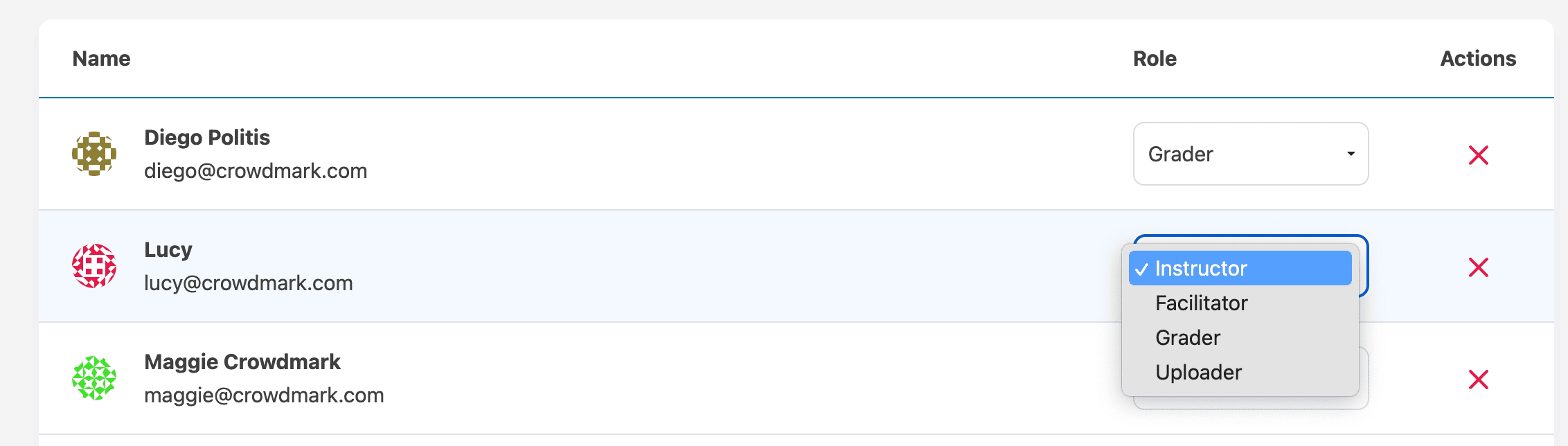
Task: Click the name Lucy in the table
Action: (168, 249)
